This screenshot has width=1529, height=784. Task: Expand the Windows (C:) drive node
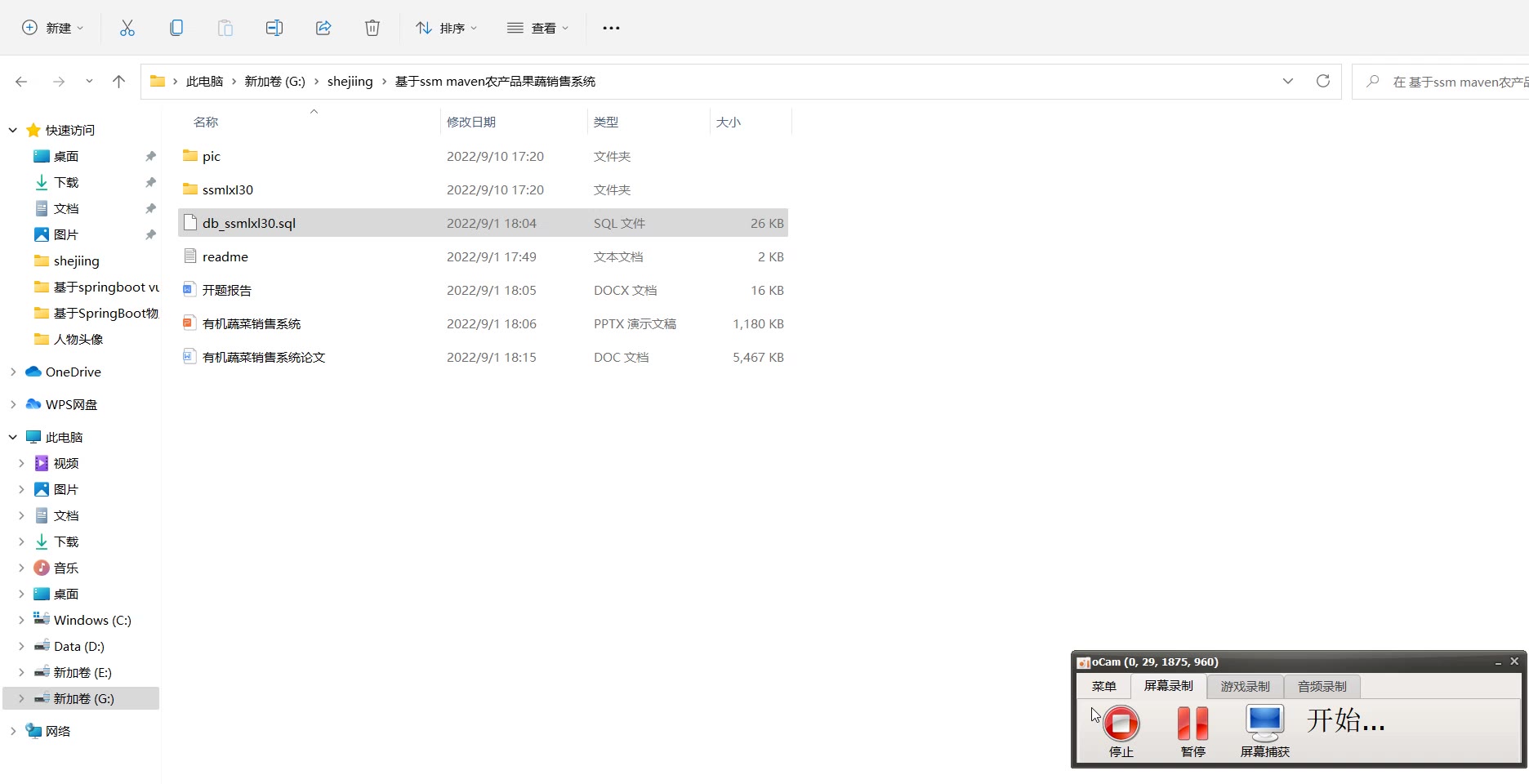click(x=21, y=620)
